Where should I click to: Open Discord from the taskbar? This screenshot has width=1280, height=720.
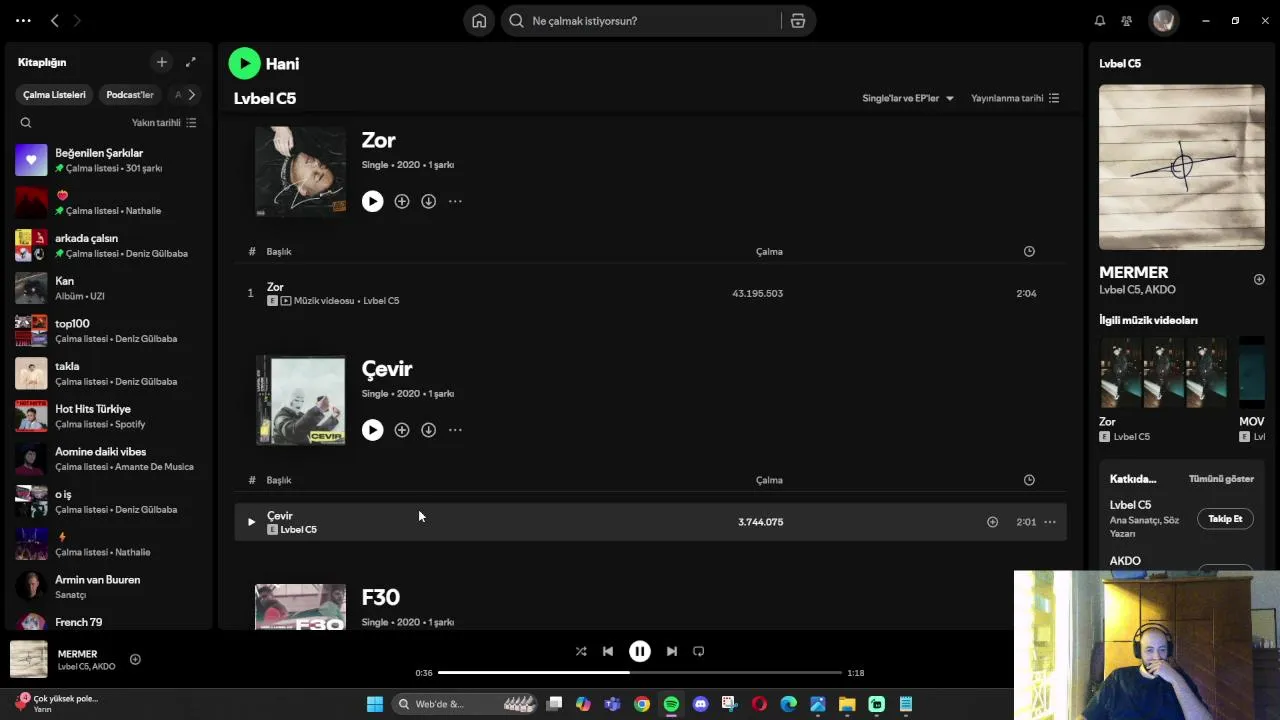click(700, 704)
